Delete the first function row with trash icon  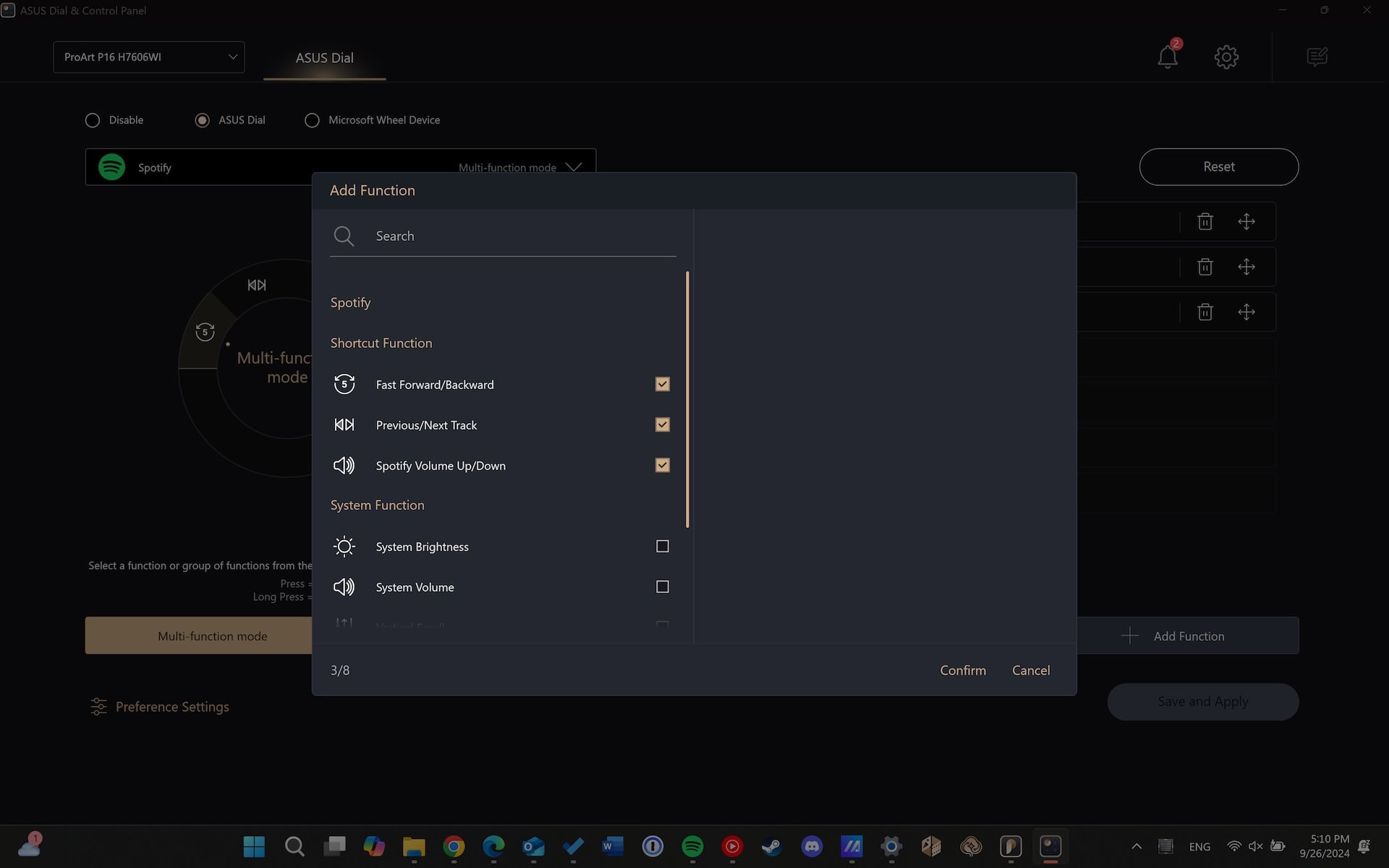click(1205, 221)
